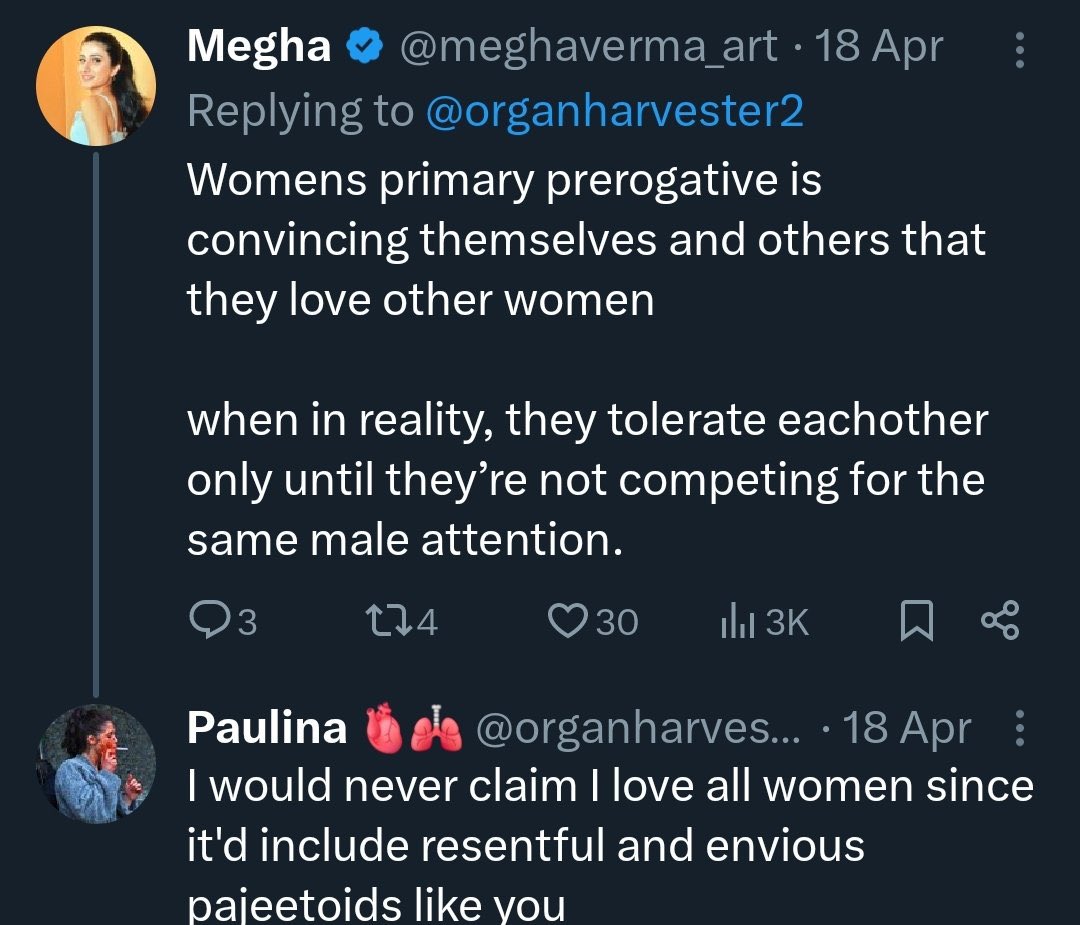Click Paulina's truncated @organharves handle
The image size is (1080, 925).
click(638, 728)
